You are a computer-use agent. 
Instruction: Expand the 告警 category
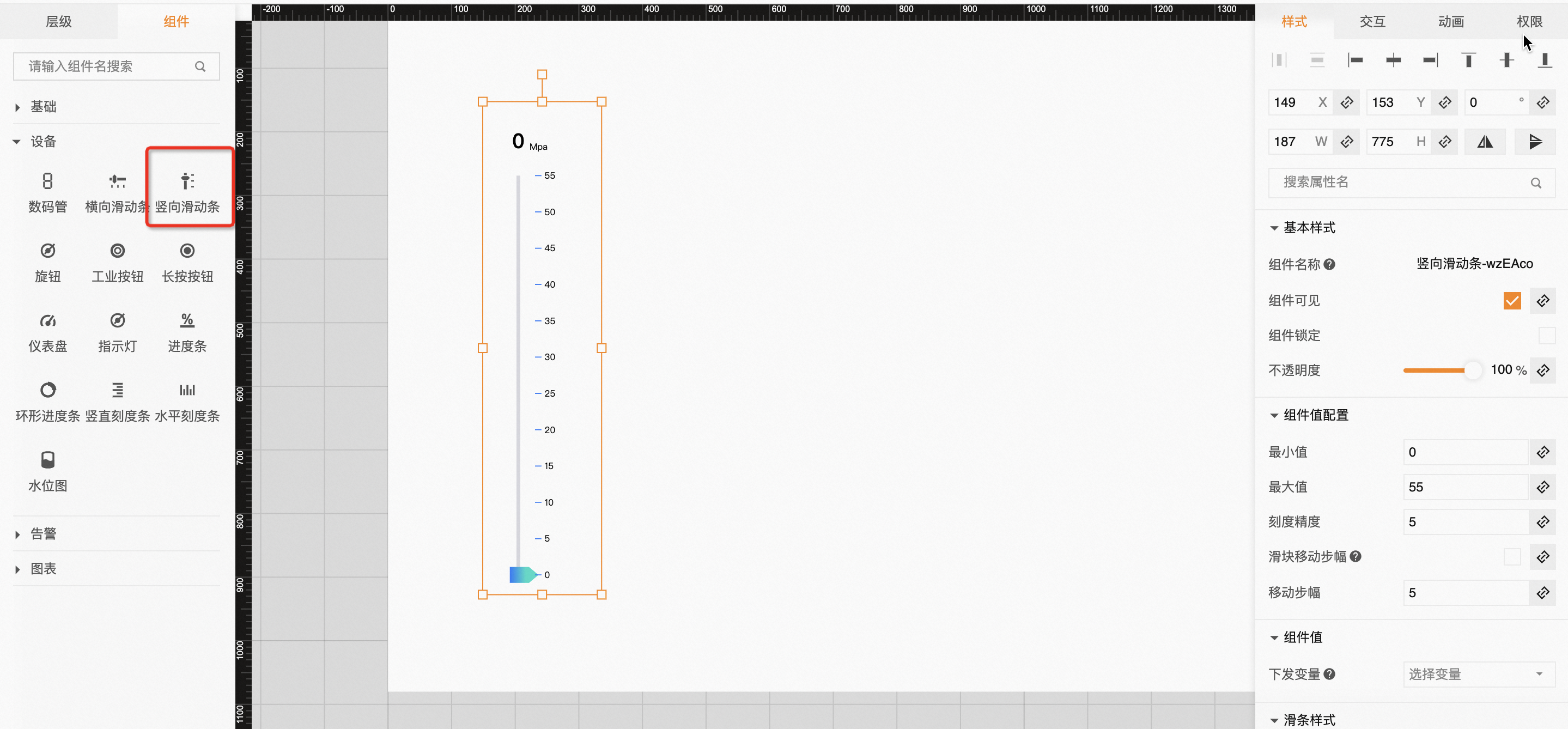42,534
